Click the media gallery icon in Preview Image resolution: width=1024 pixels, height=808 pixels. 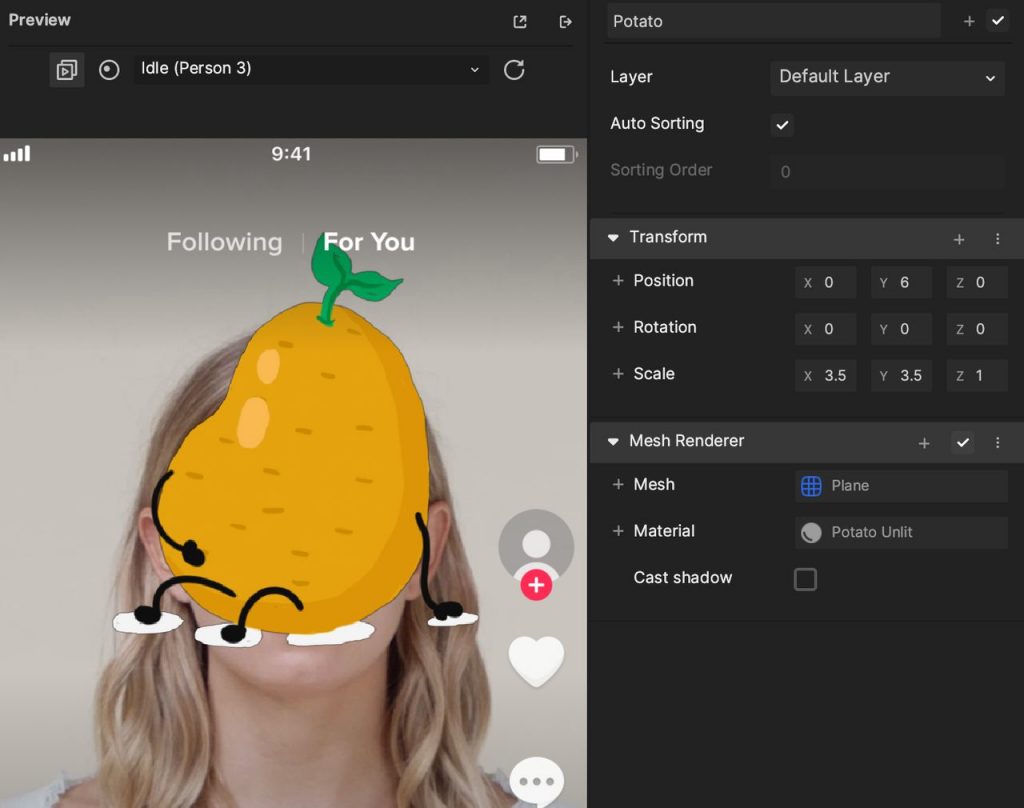67,70
